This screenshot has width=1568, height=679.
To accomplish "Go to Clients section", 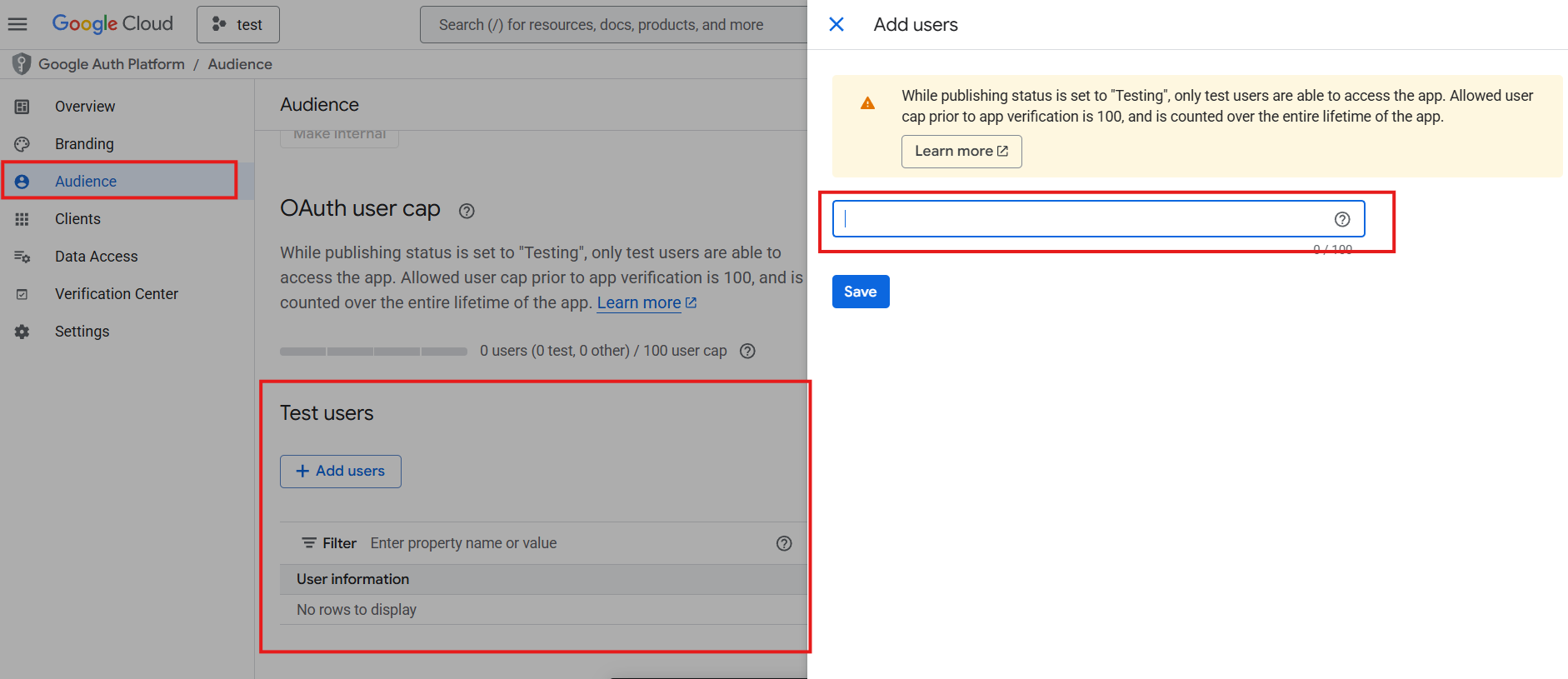I will point(77,219).
